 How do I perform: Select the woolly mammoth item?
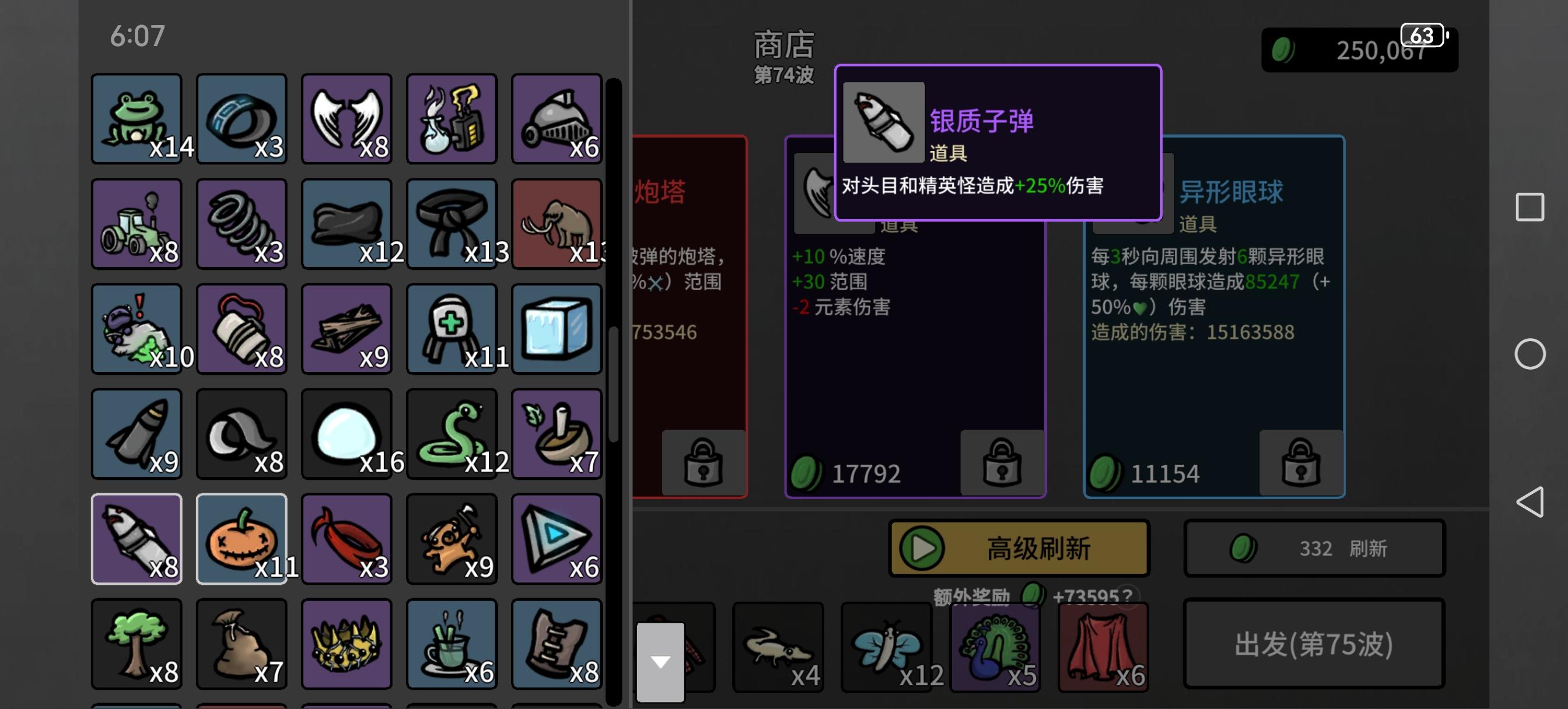[x=557, y=223]
